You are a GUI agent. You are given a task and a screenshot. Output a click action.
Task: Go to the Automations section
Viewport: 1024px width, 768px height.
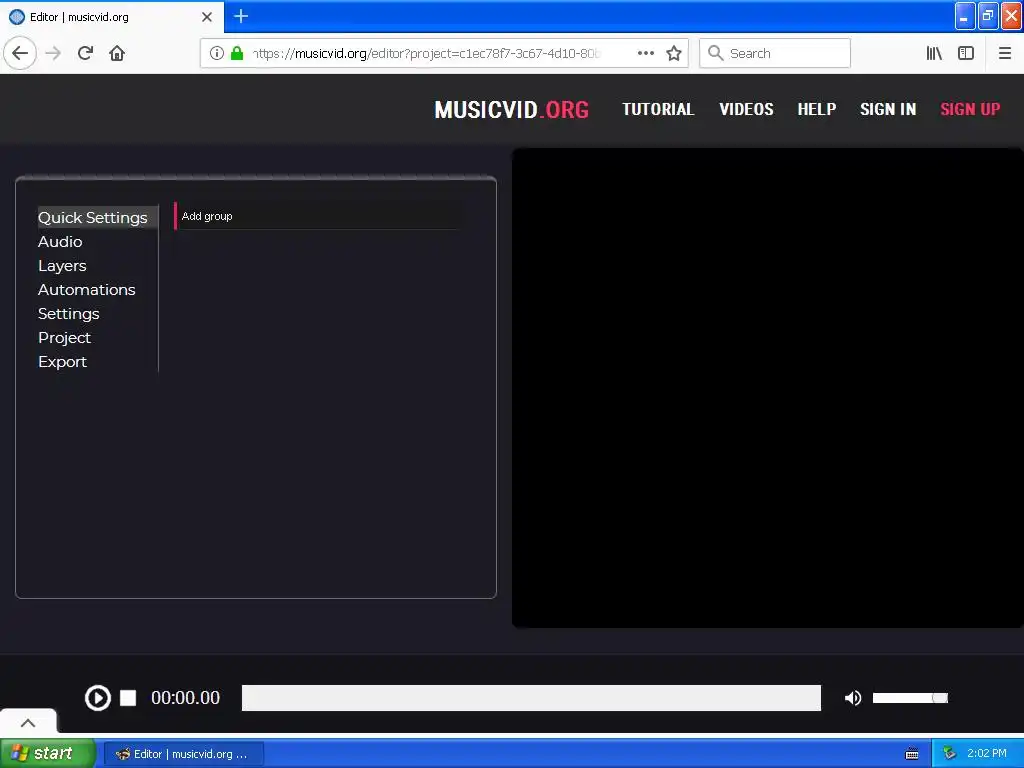pyautogui.click(x=87, y=289)
